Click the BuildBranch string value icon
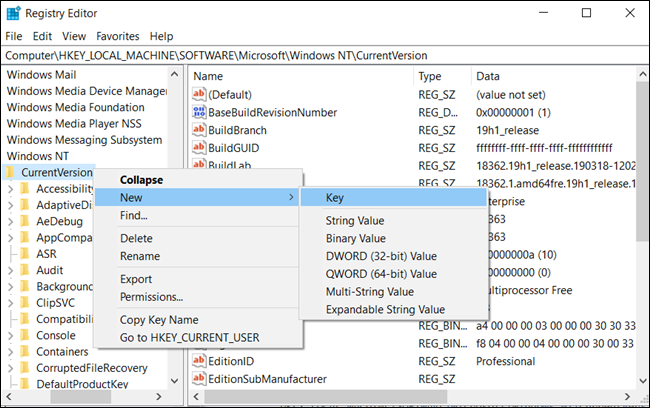The height and width of the screenshot is (408, 650). [x=199, y=130]
